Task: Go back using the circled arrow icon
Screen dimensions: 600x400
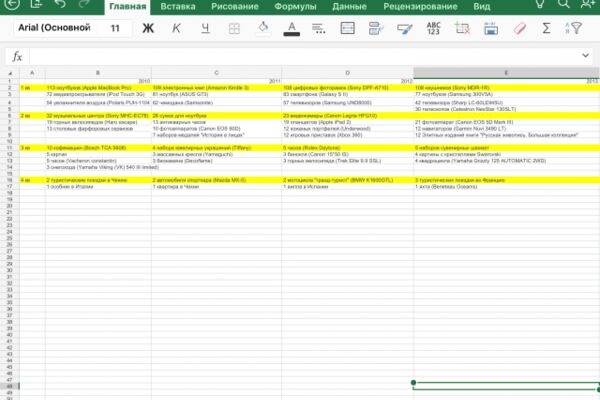Action: point(11,4)
